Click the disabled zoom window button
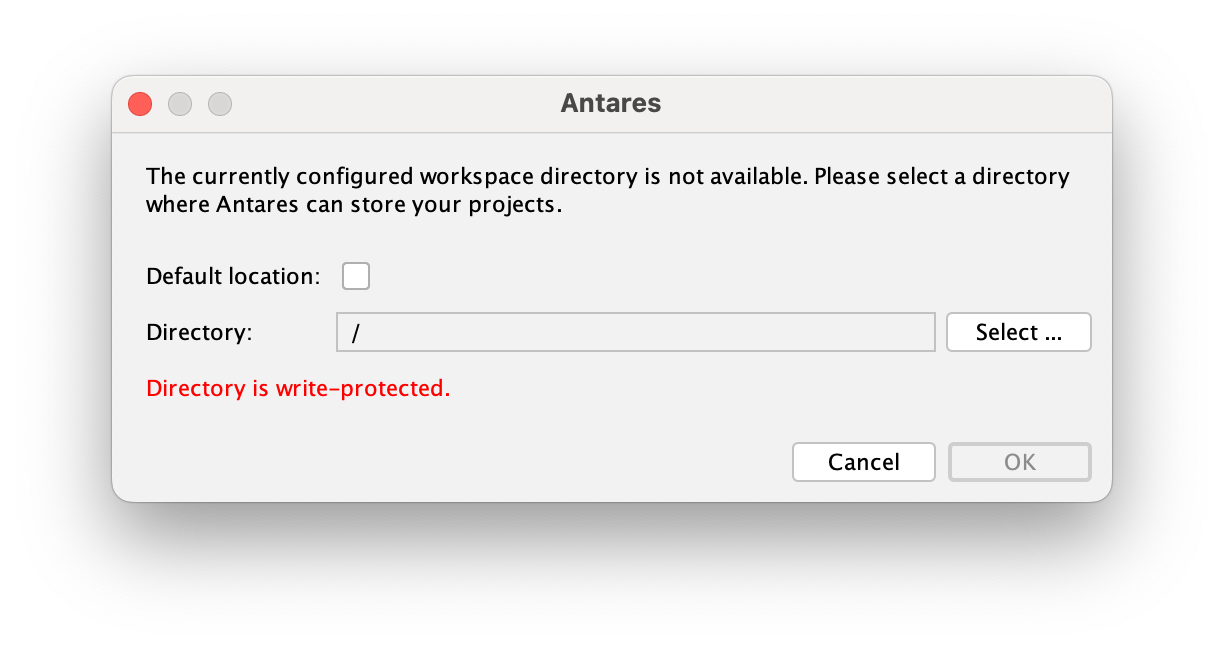Image resolution: width=1224 pixels, height=650 pixels. click(x=220, y=104)
